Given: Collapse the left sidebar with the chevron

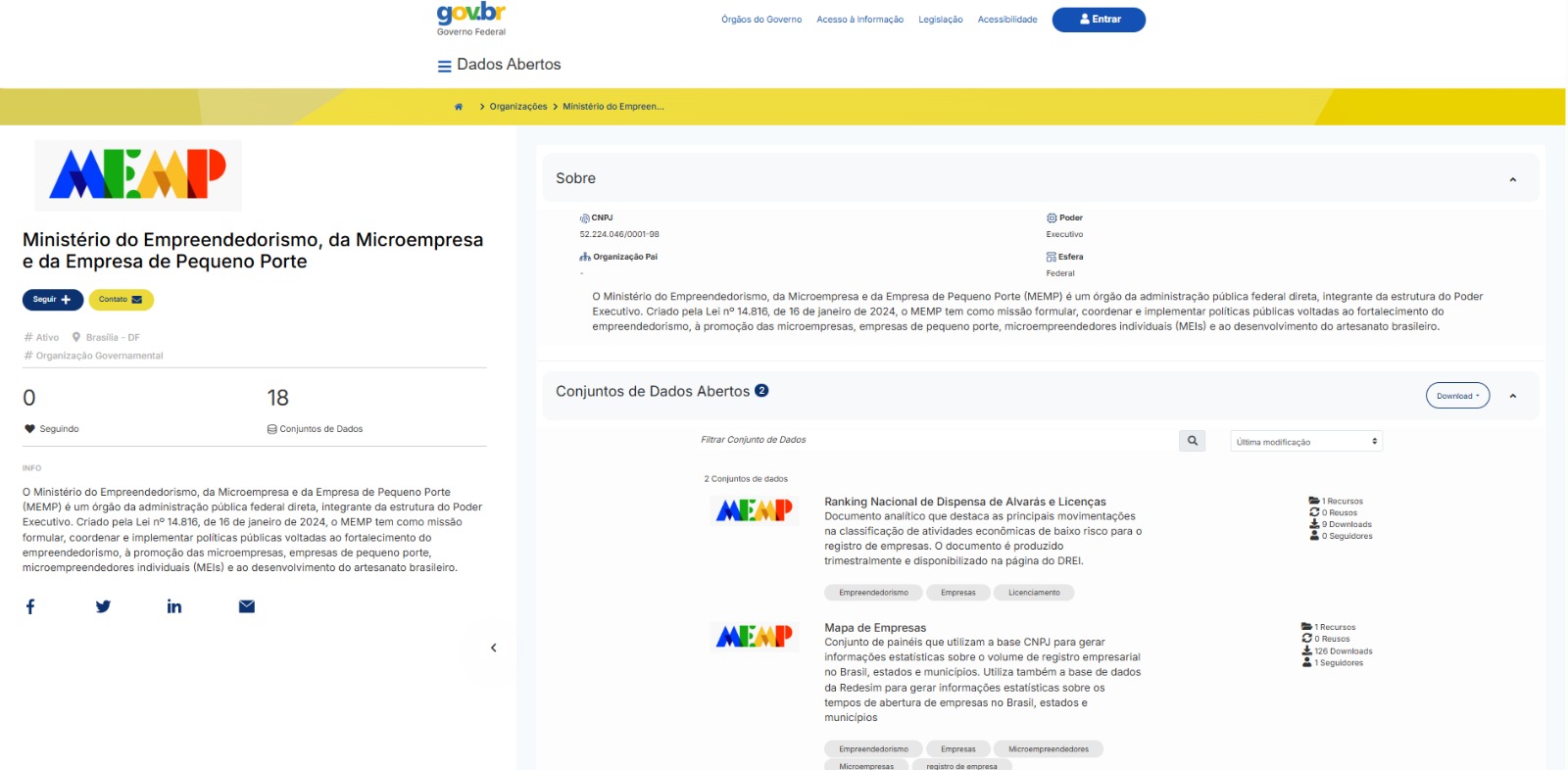Looking at the screenshot, I should tap(494, 648).
